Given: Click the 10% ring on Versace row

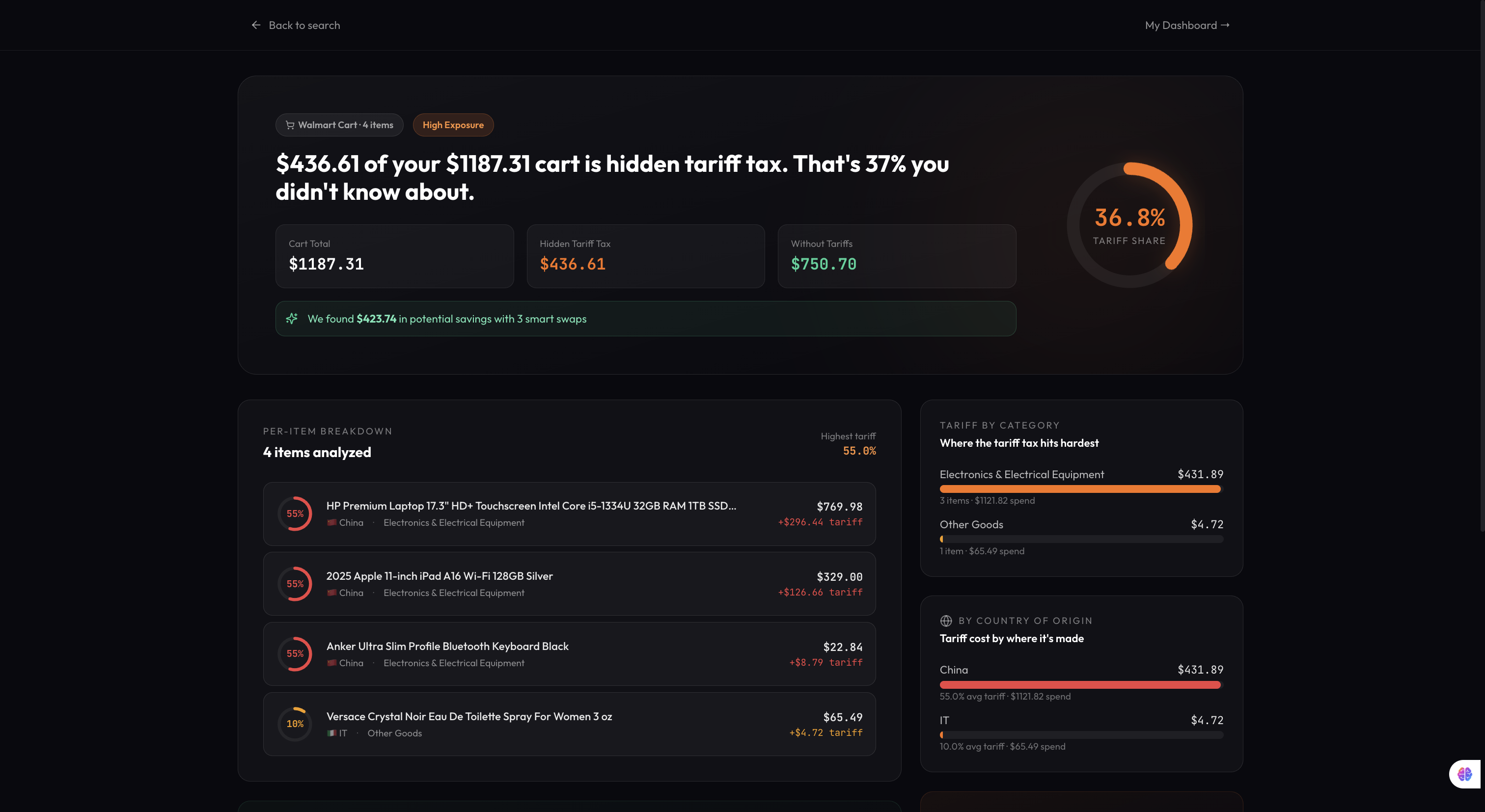Looking at the screenshot, I should (x=295, y=724).
